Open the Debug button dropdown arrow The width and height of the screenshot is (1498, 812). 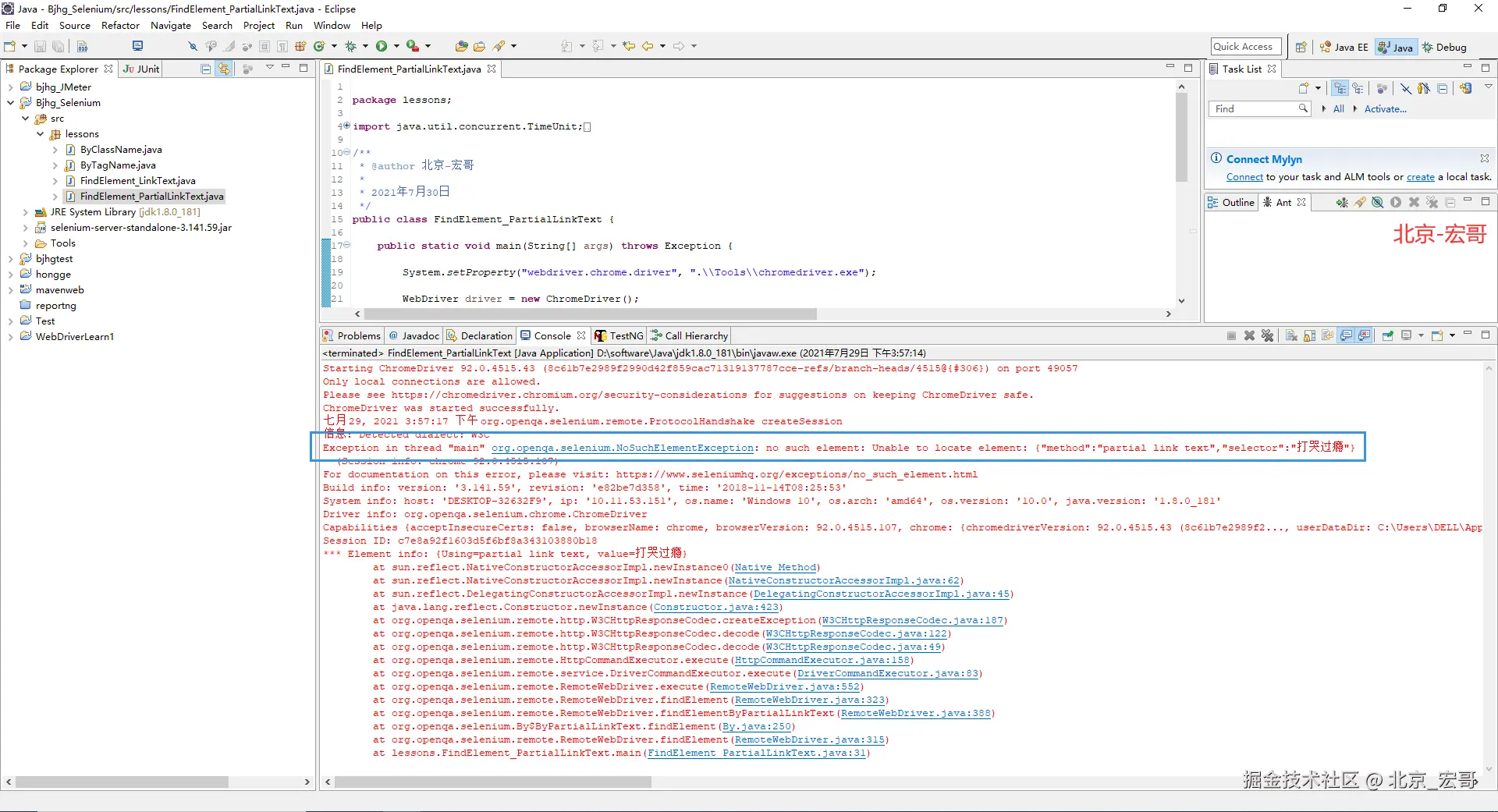pyautogui.click(x=365, y=46)
